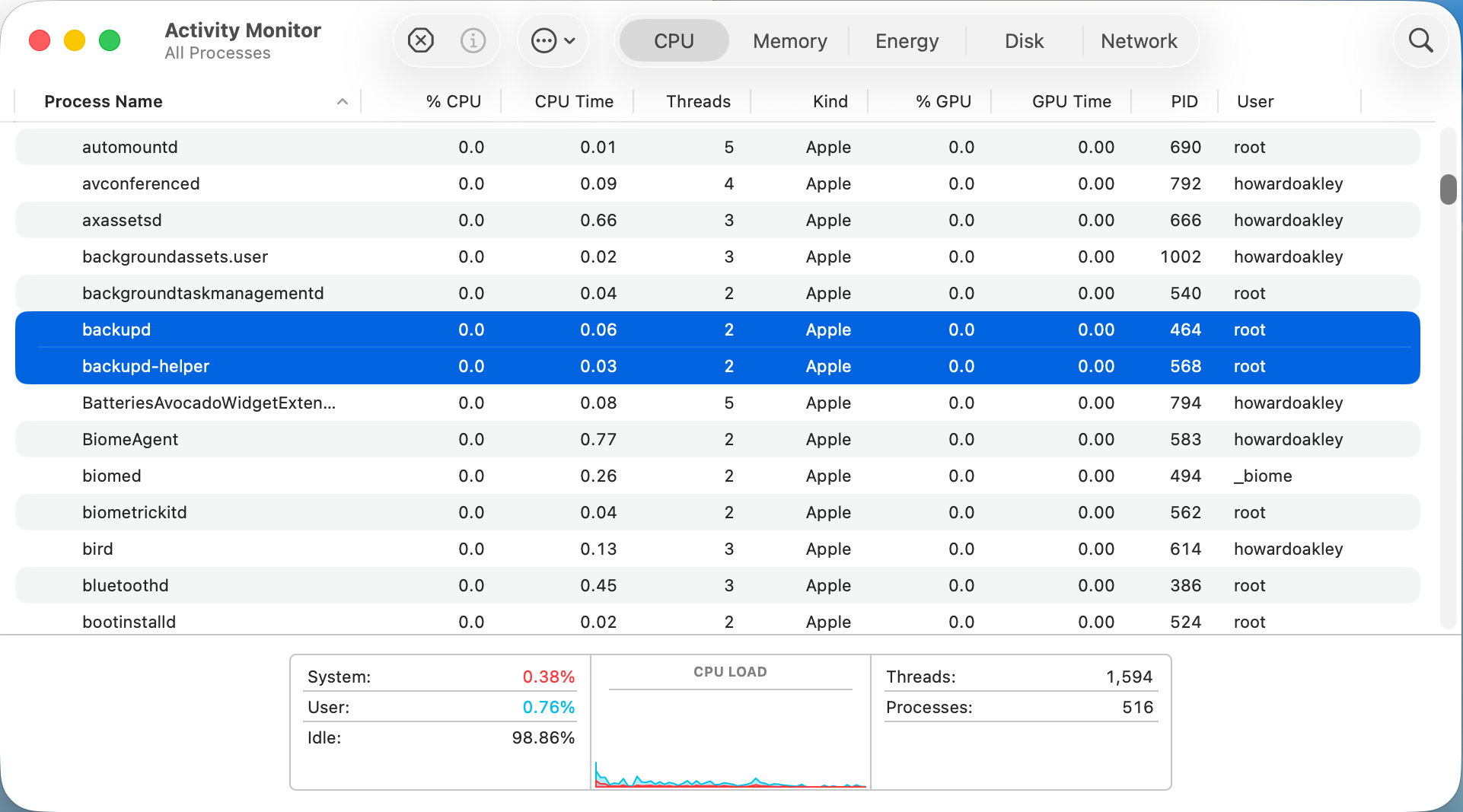Switch to the Memory tab
Viewport: 1463px width, 812px height.
coord(789,40)
